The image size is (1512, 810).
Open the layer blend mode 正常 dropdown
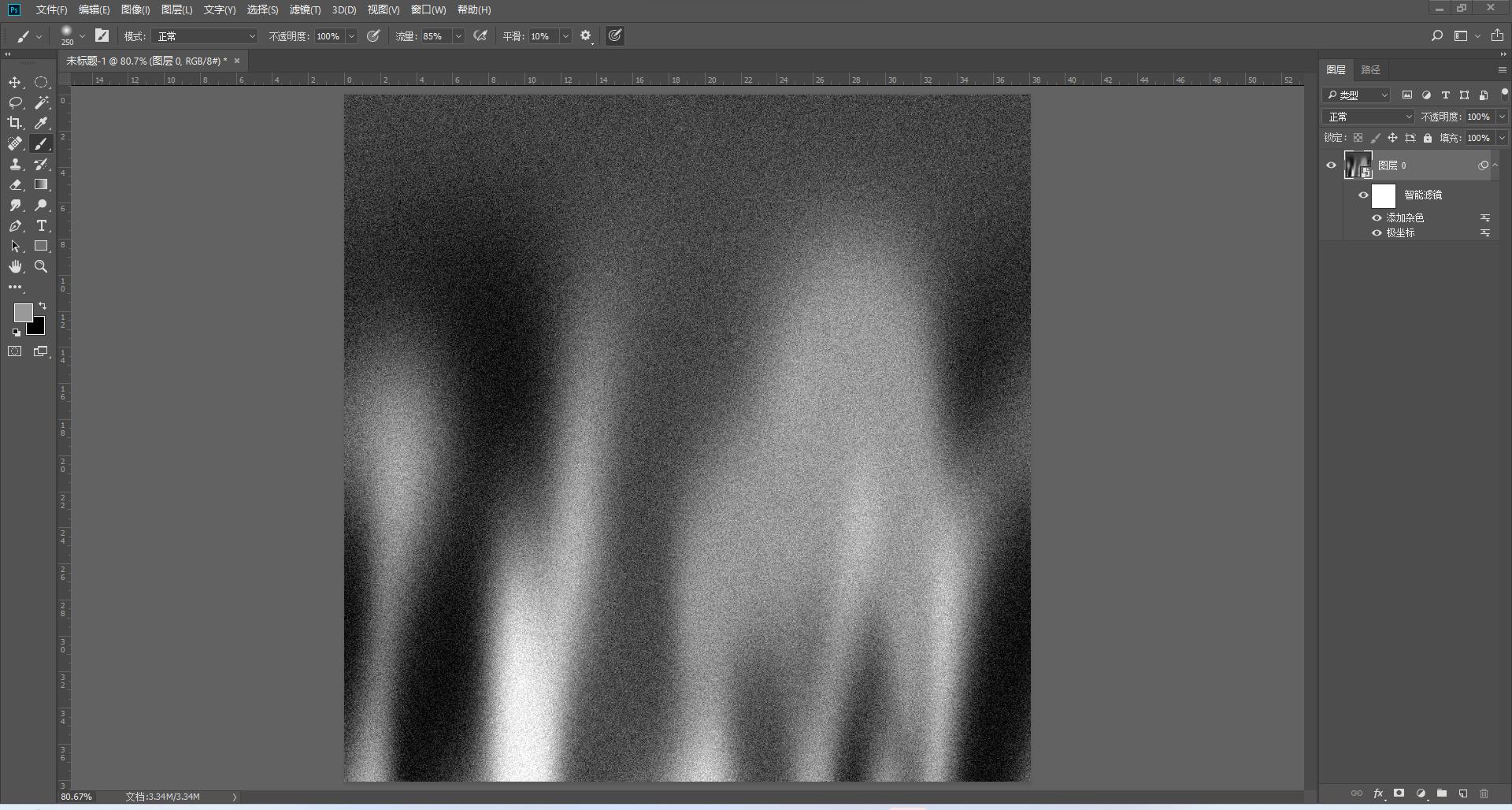(x=1369, y=117)
